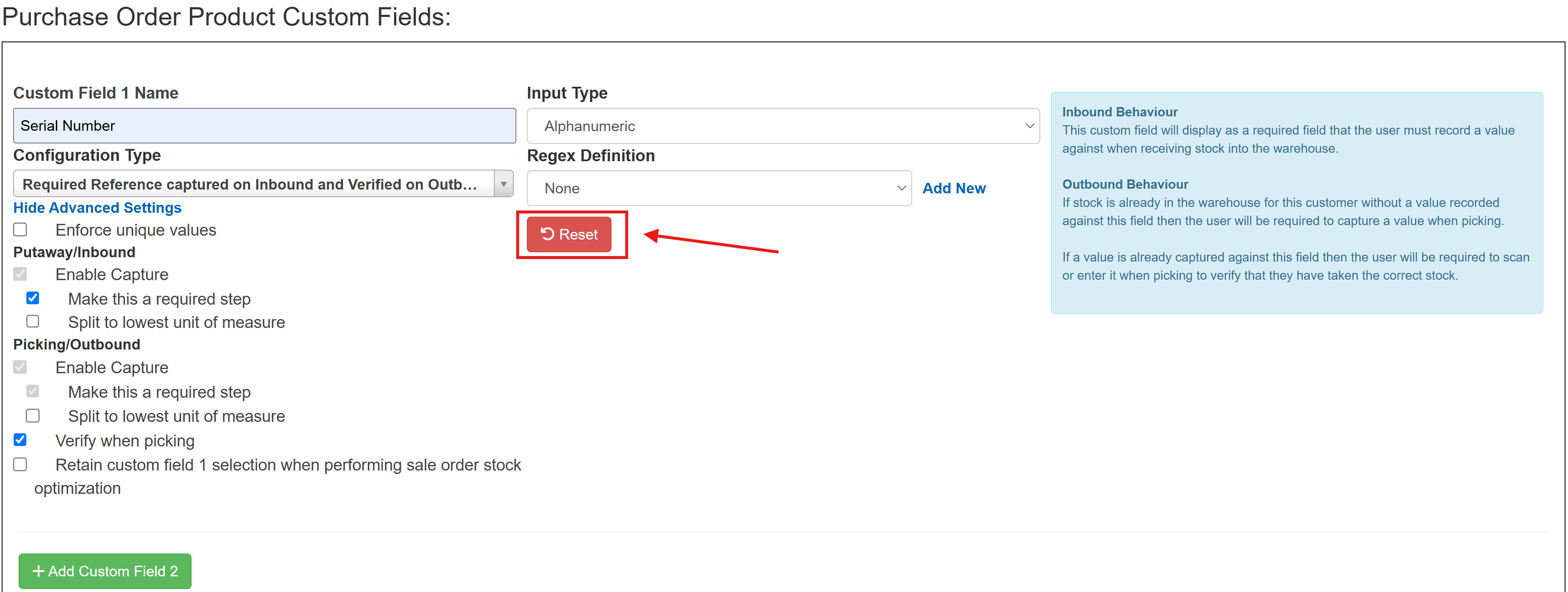This screenshot has height=592, width=1568.
Task: Check Split to lowest unit of measure under Putaway/Inbound
Action: click(x=33, y=321)
